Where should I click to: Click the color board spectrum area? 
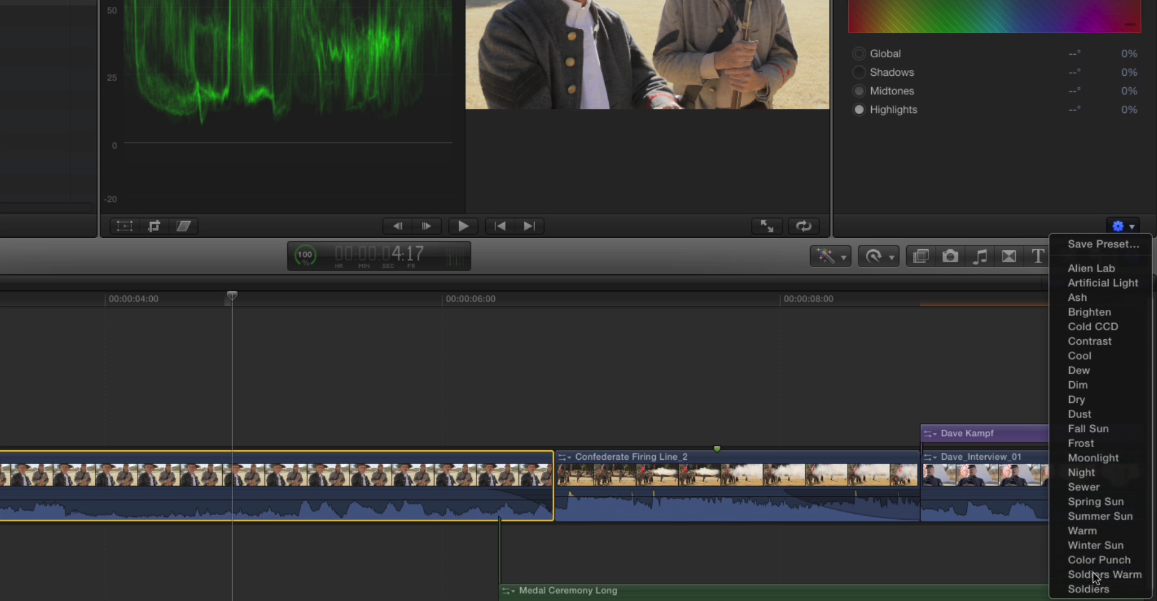(x=994, y=16)
